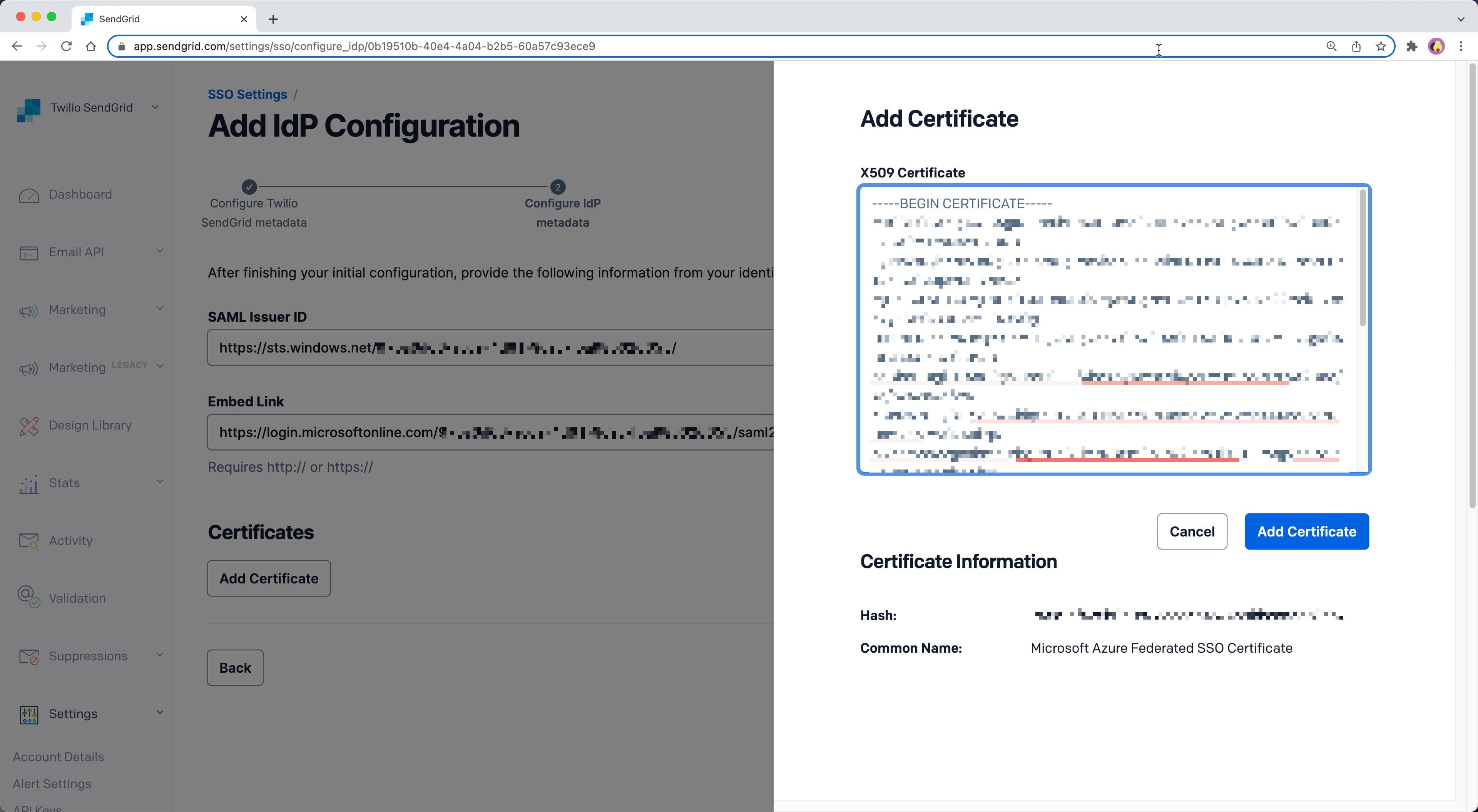Open Suppressions via the blocked-envelope icon
Viewport: 1478px width, 812px height.
point(29,656)
